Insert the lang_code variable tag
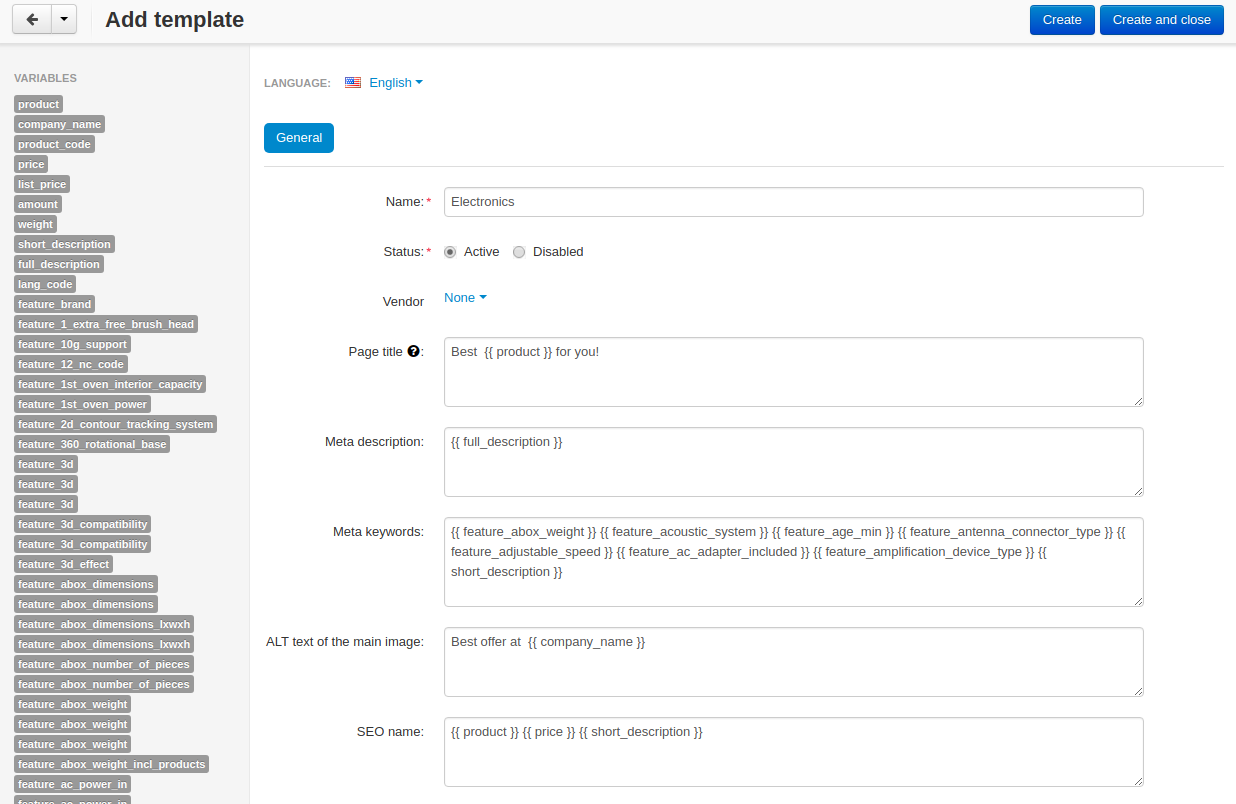 point(45,284)
